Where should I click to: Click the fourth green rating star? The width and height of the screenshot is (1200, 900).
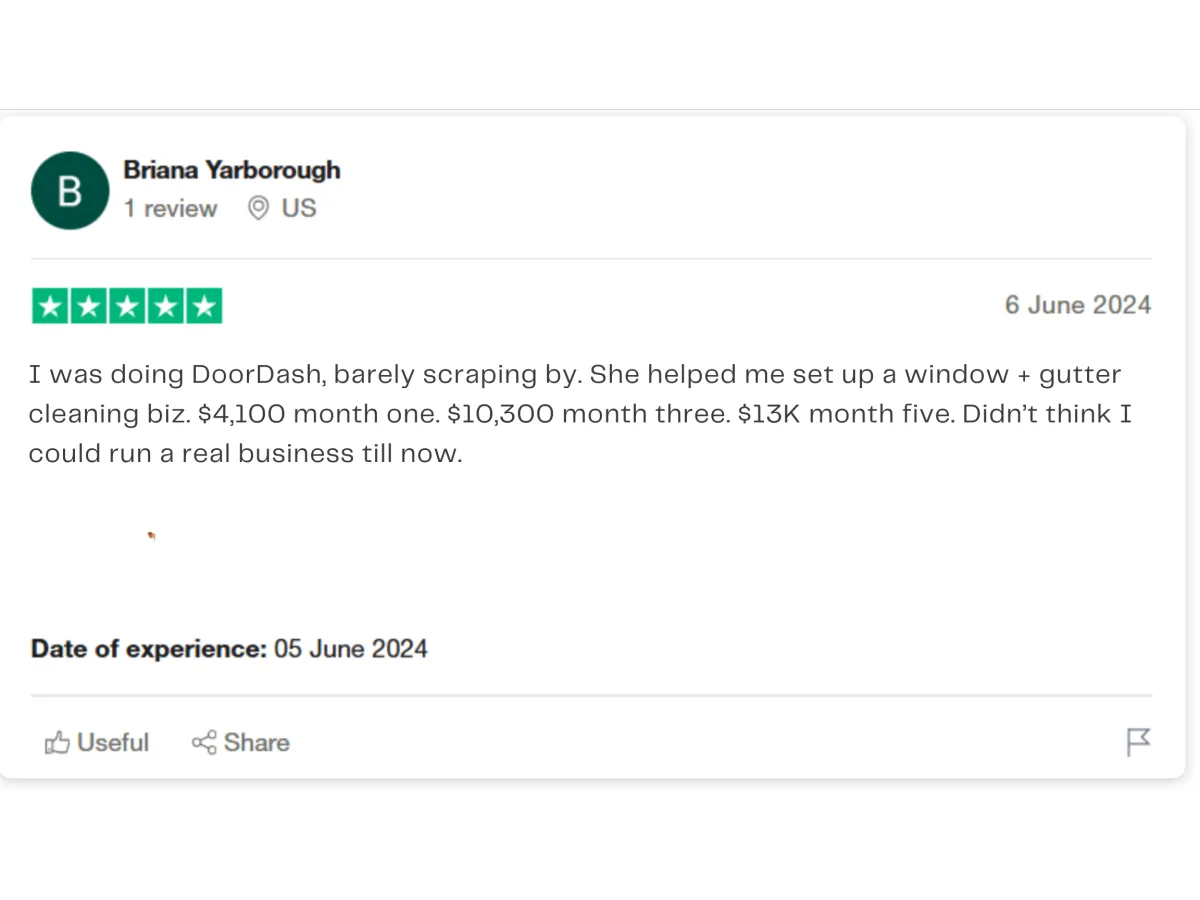pos(165,306)
